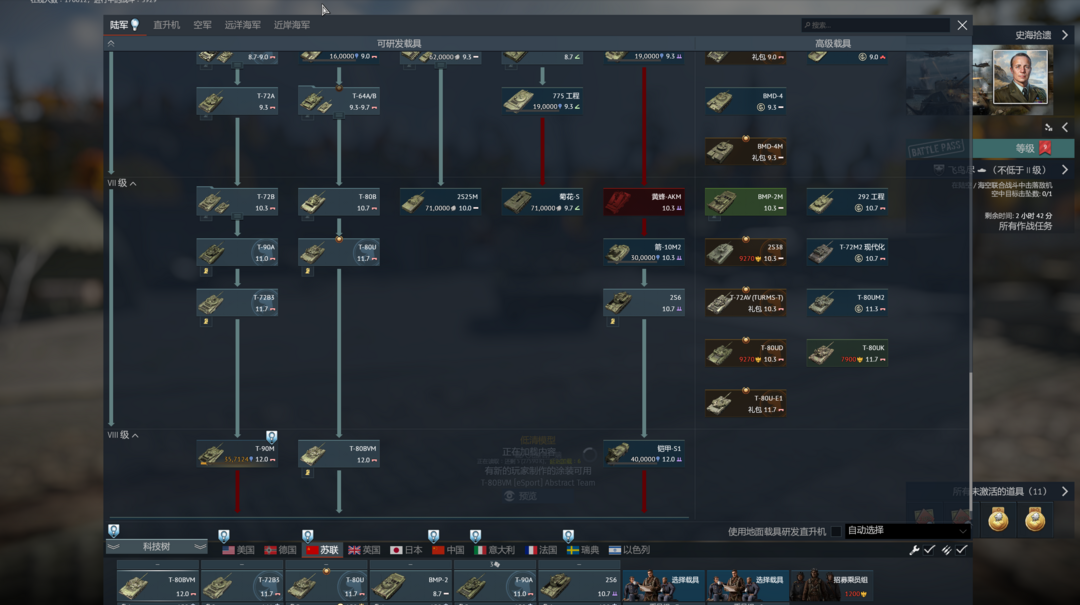Select the T-90A tank in tree
1080x605 pixels.
tap(237, 252)
